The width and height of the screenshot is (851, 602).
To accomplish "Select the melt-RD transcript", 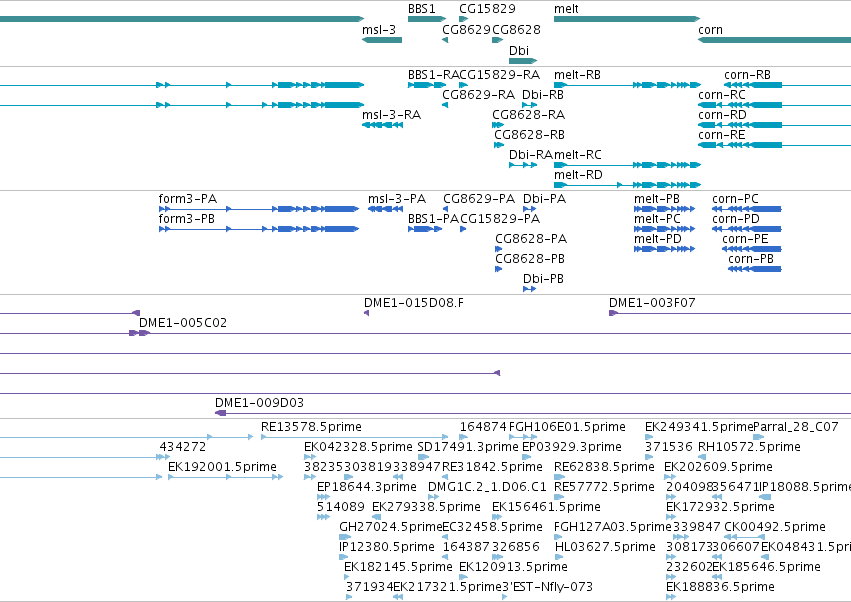I will point(627,185).
